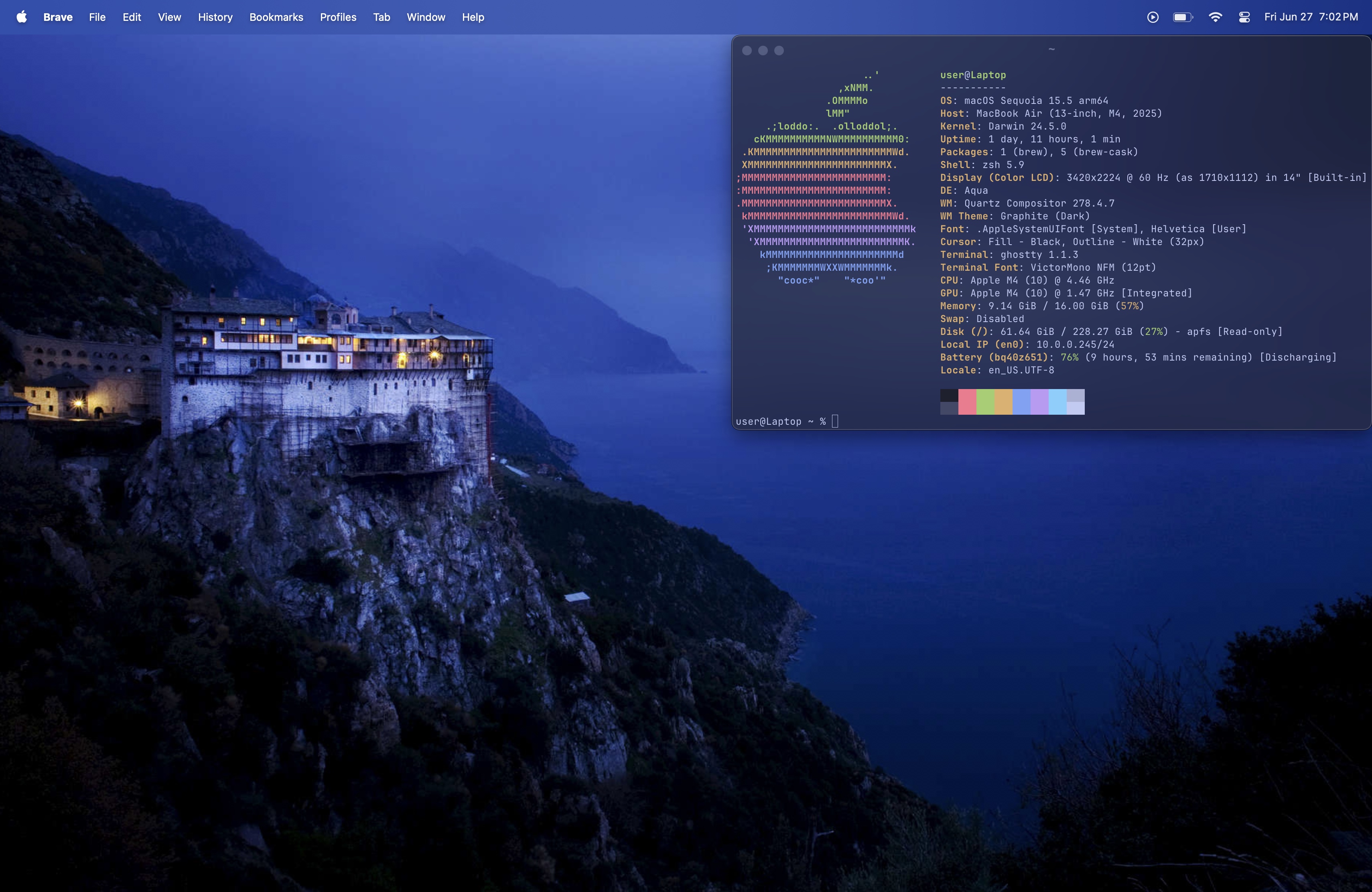
Task: Click the Packages line in terminal
Action: (x=1039, y=152)
